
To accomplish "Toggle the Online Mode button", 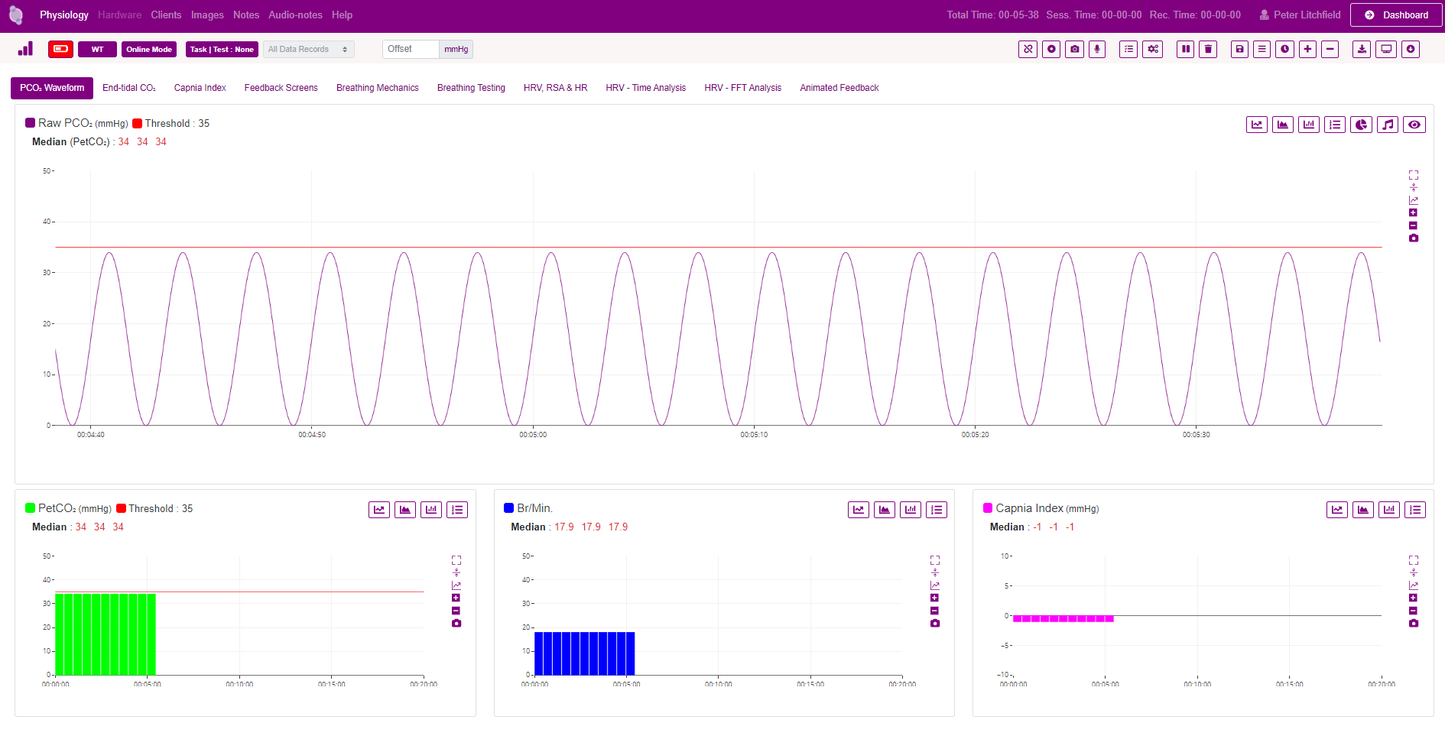I will click(149, 49).
